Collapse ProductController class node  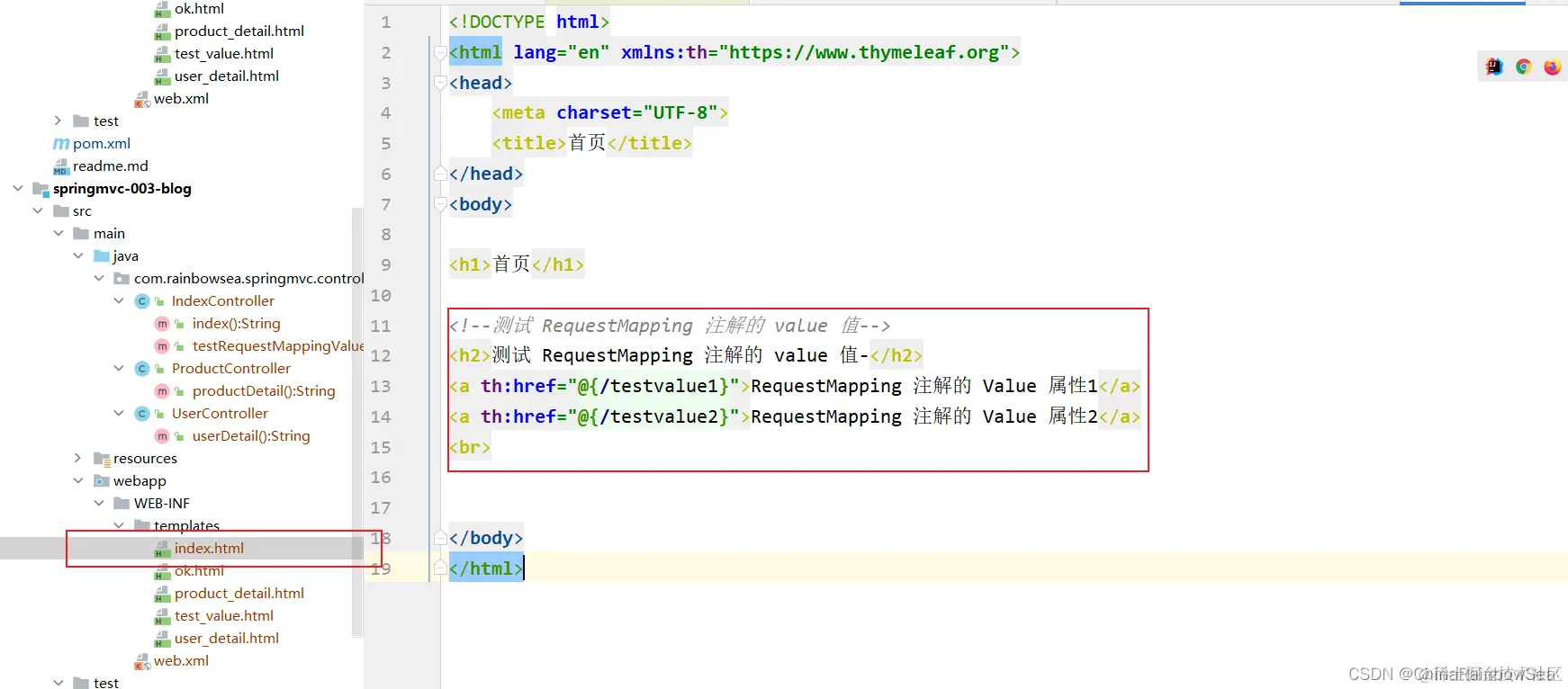119,368
